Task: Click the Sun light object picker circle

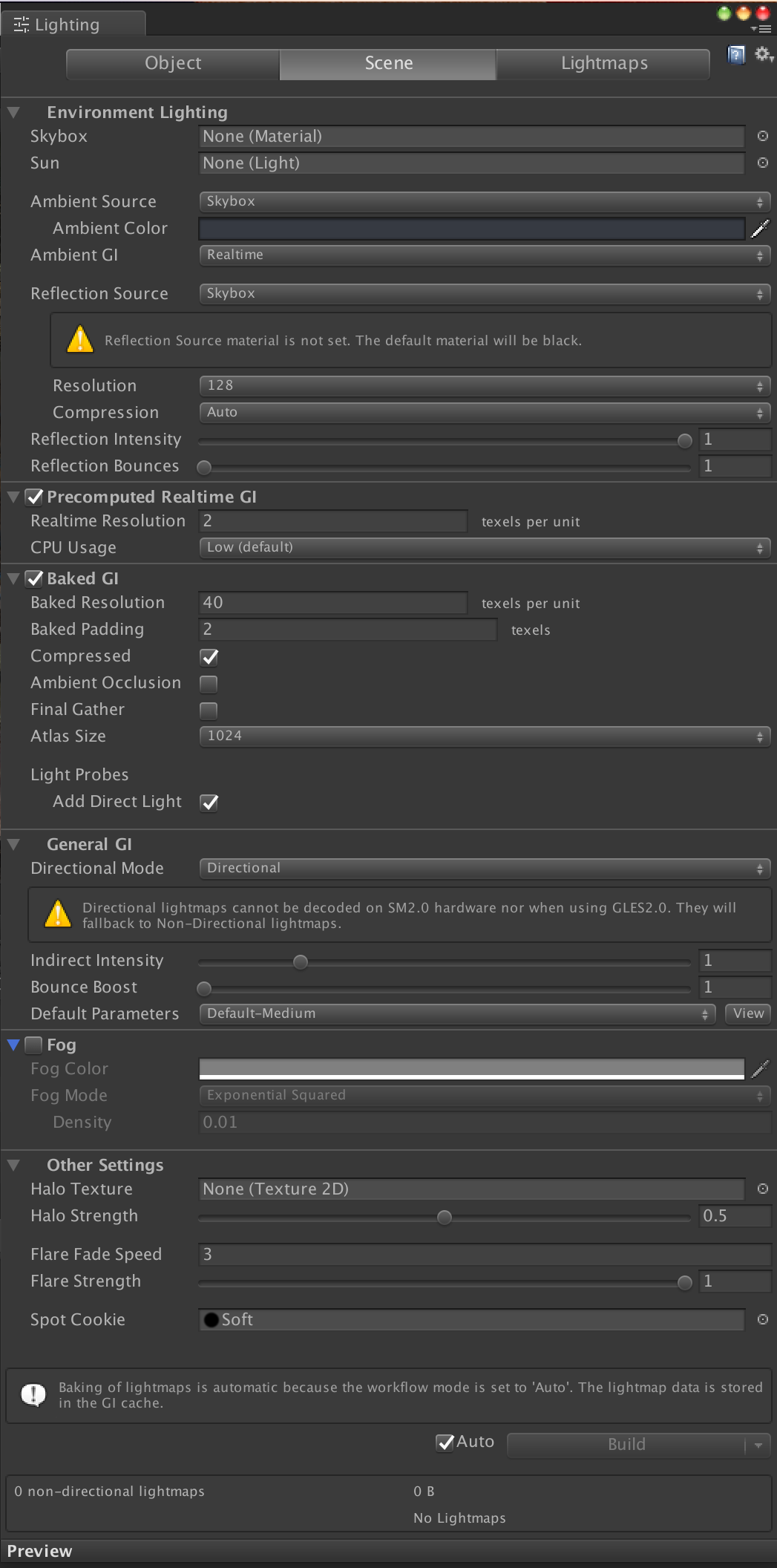Action: (x=762, y=163)
